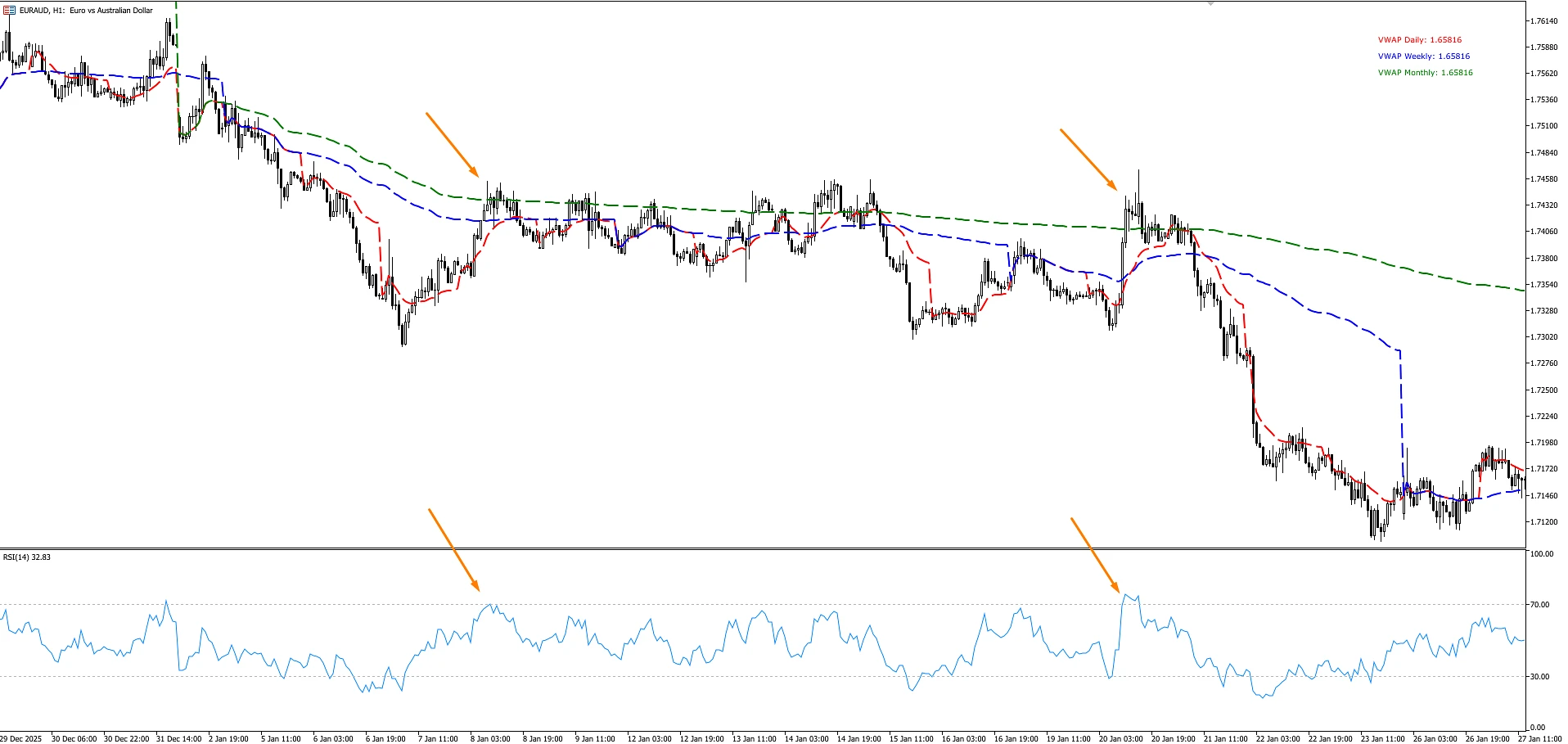The height and width of the screenshot is (744, 1568).
Task: Click the EURAUD, H1 chart title text
Action: point(86,11)
